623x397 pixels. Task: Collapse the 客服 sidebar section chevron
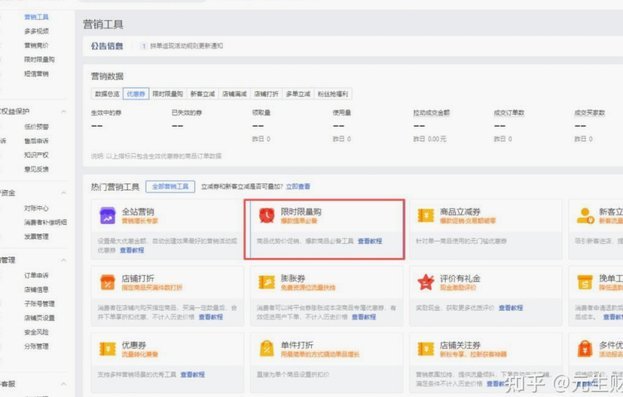click(x=64, y=384)
